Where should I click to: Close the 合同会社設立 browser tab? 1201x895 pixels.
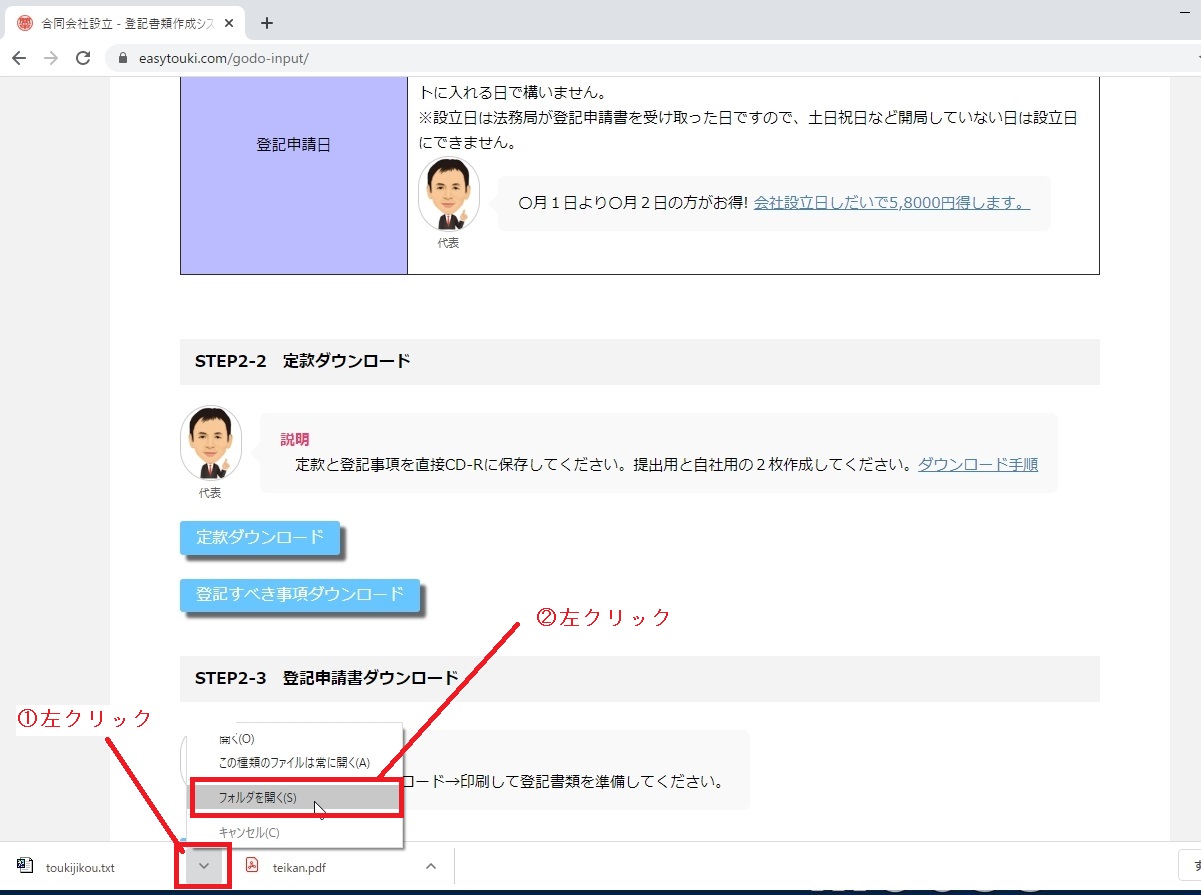(229, 23)
